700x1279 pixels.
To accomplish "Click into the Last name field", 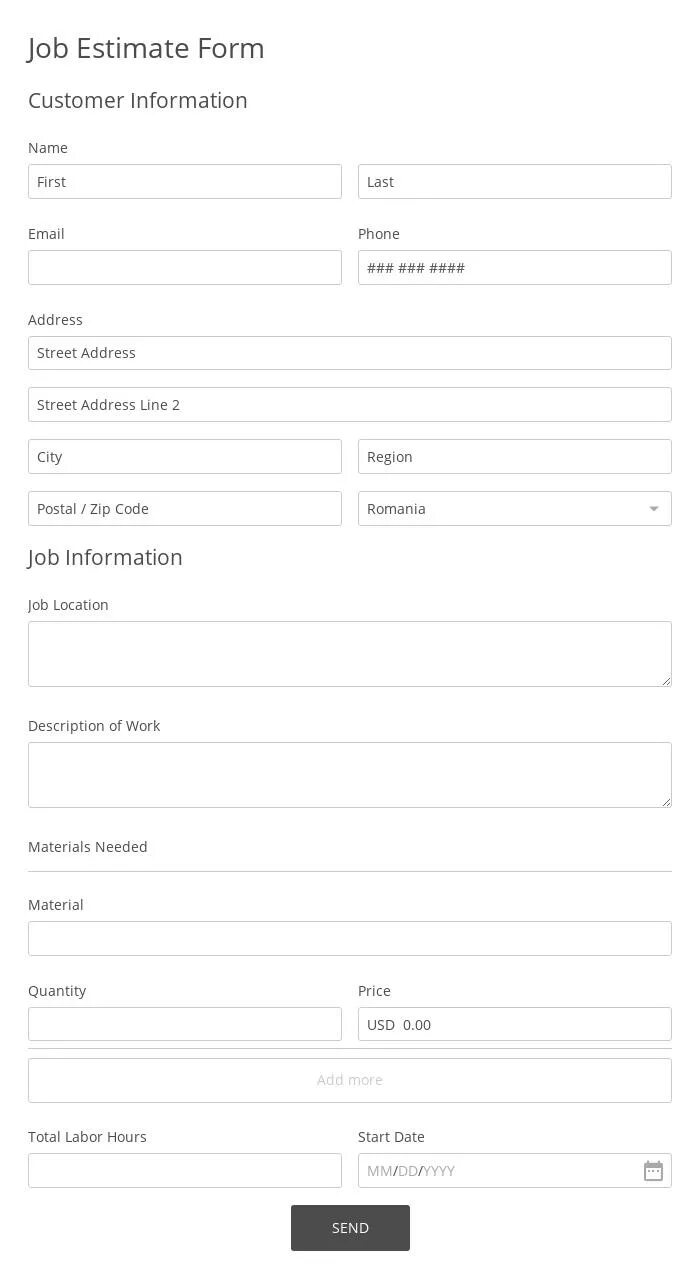I will coord(514,182).
